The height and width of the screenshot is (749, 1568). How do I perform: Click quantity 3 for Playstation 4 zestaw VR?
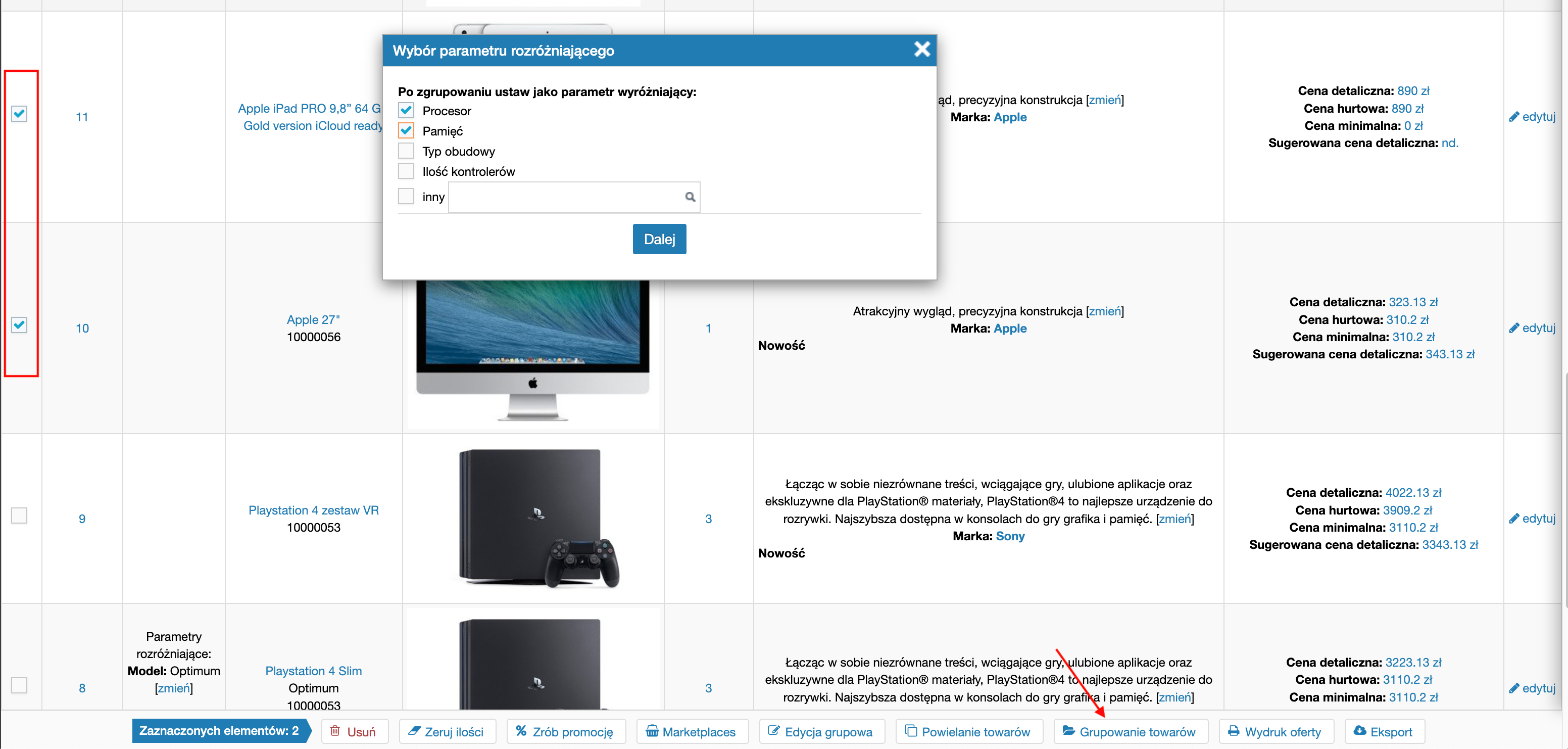(x=709, y=519)
